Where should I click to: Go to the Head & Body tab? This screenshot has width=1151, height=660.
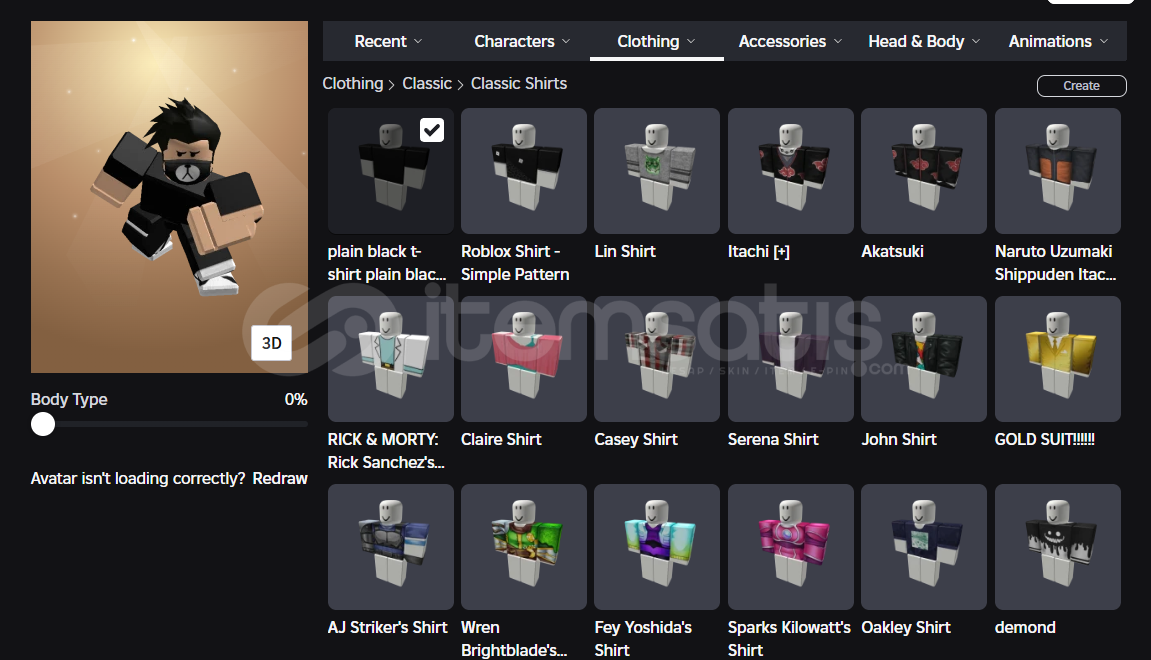click(x=924, y=41)
